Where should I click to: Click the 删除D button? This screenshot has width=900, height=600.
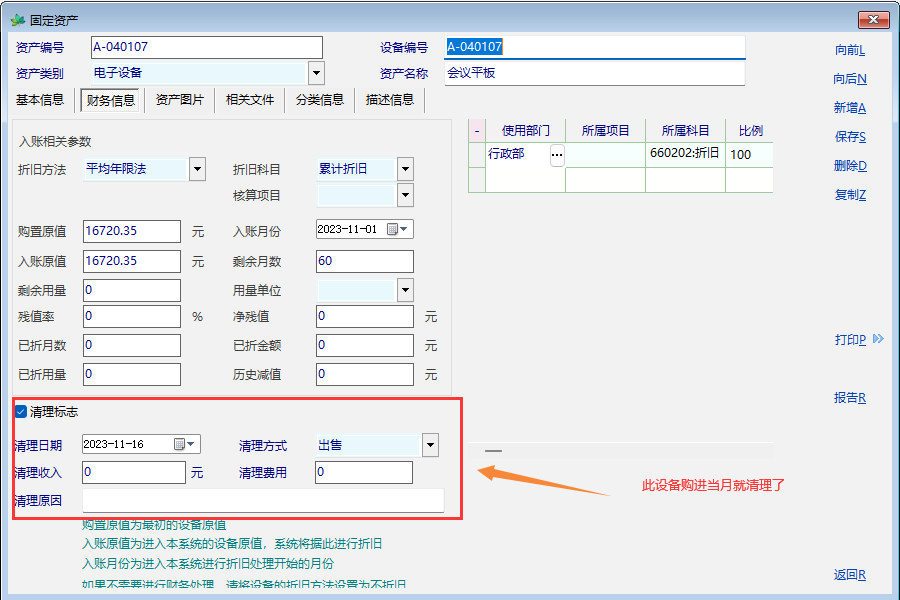(x=849, y=166)
